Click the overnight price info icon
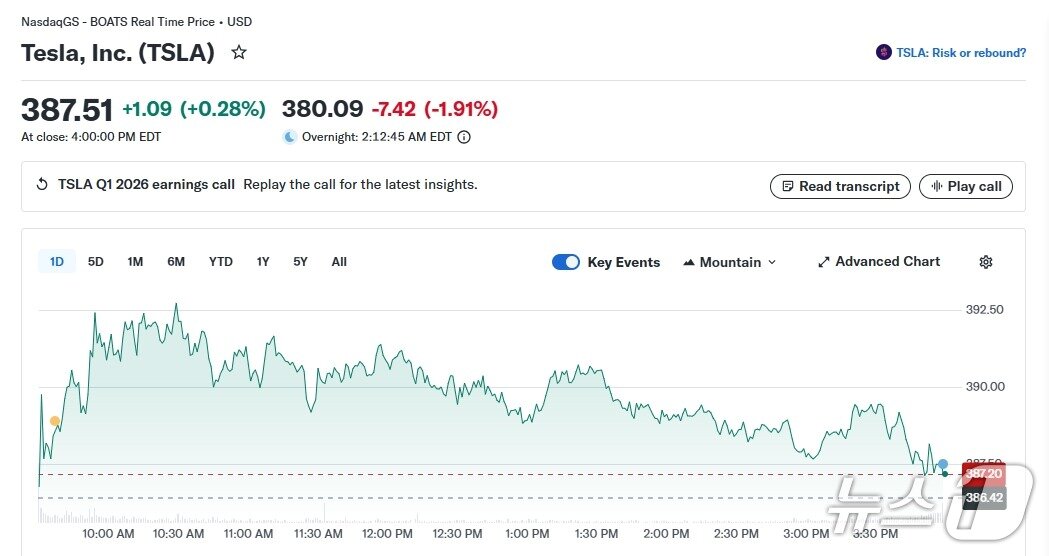Viewport: 1049px width, 556px height. coord(464,138)
